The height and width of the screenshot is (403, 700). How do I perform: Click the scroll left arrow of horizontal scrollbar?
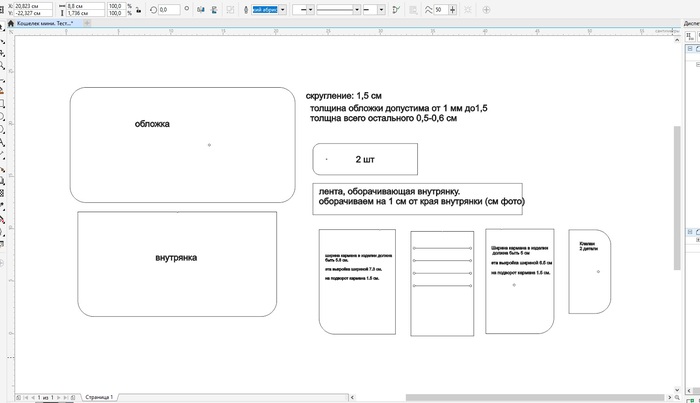pyautogui.click(x=352, y=397)
